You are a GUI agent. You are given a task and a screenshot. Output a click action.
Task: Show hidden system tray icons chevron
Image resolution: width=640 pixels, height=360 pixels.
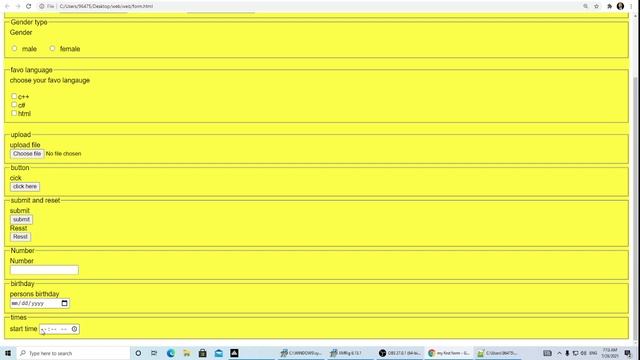[x=559, y=353]
